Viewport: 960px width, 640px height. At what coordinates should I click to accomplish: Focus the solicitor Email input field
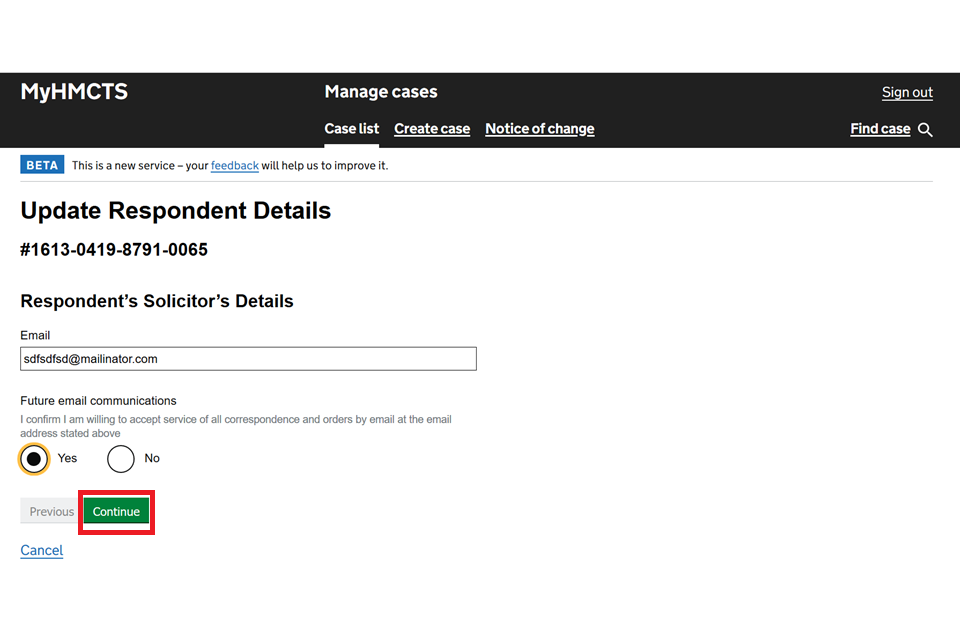(248, 359)
